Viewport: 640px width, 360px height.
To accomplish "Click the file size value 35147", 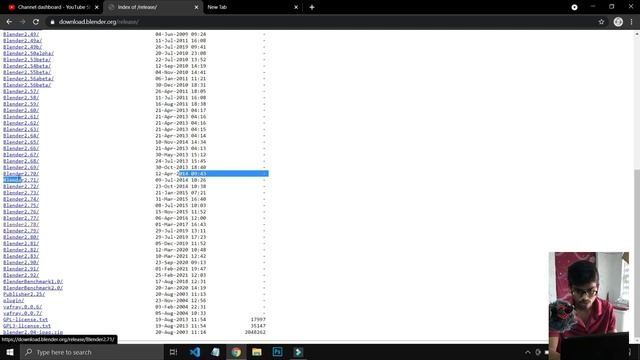I will (258, 326).
